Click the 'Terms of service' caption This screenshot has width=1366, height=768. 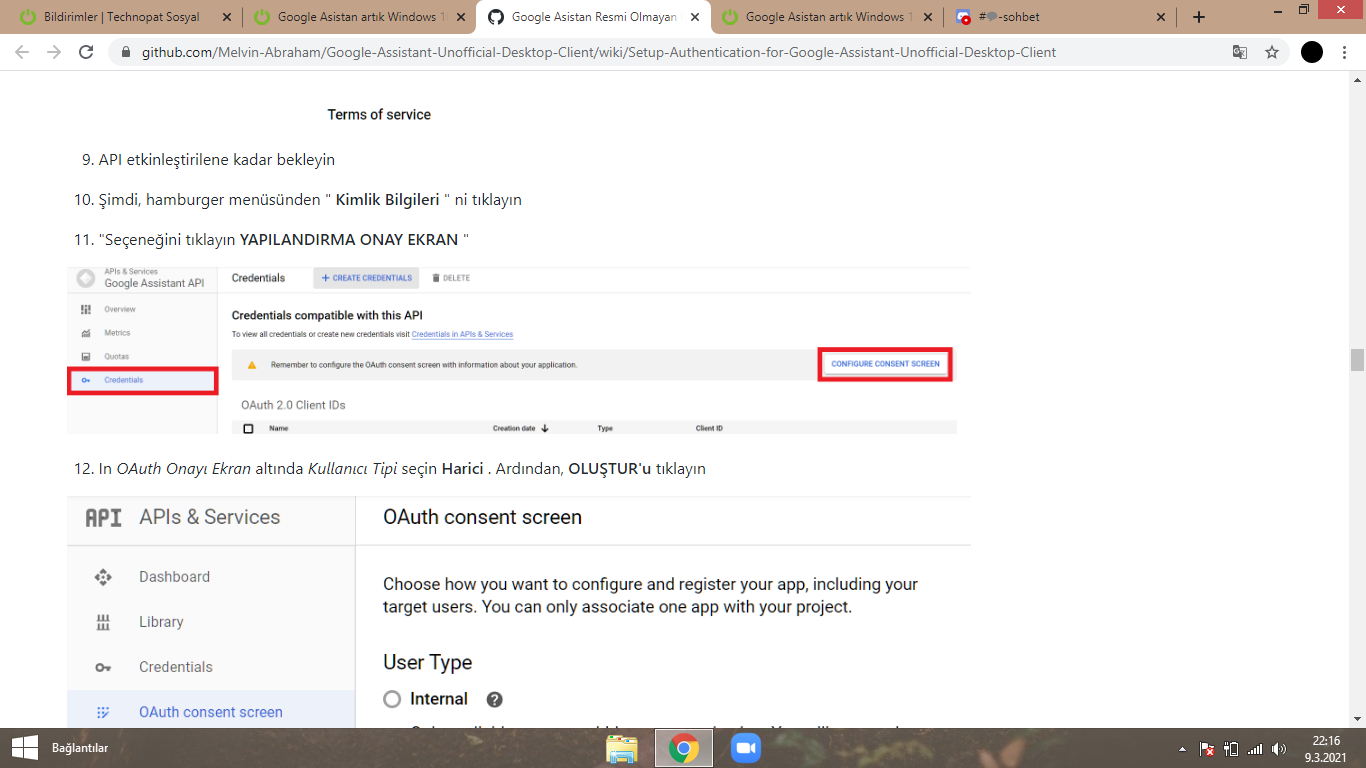(x=379, y=115)
